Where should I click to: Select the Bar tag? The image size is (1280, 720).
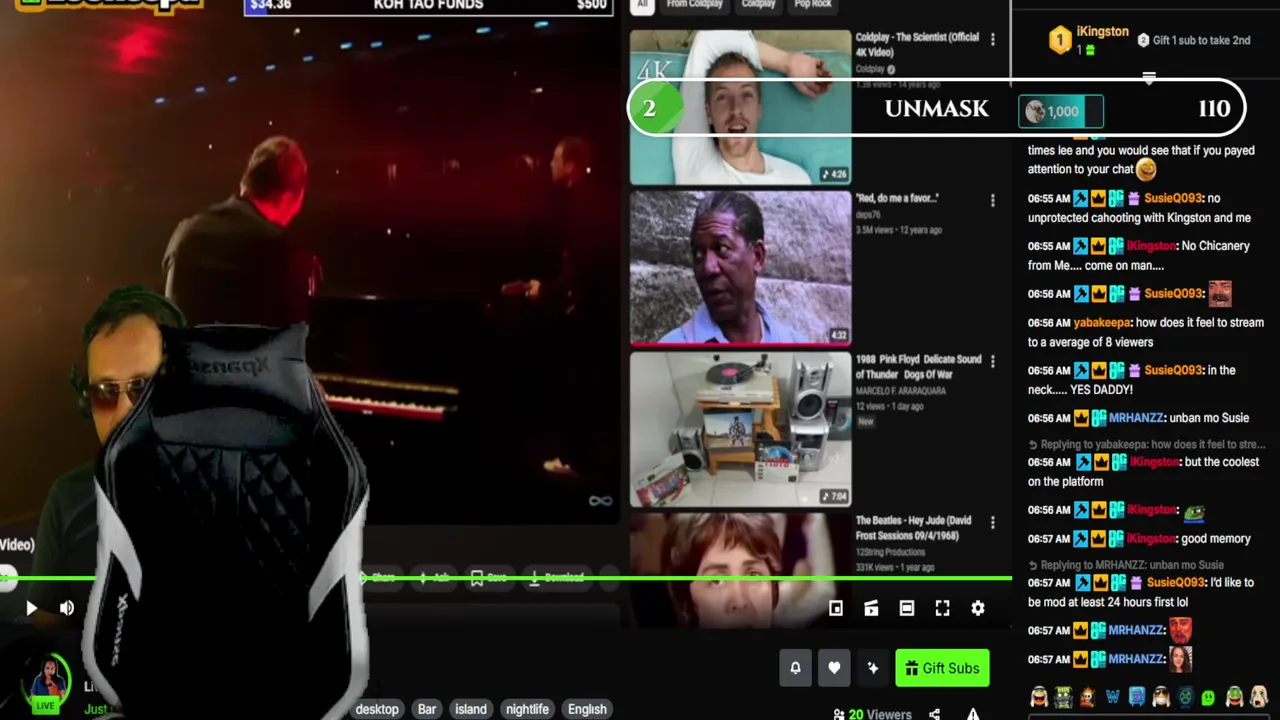tap(427, 709)
